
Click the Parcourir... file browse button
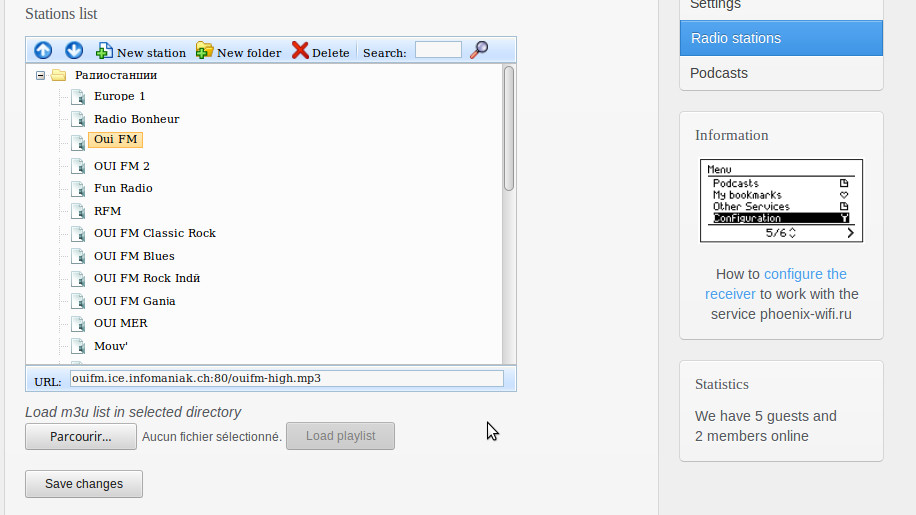(81, 436)
